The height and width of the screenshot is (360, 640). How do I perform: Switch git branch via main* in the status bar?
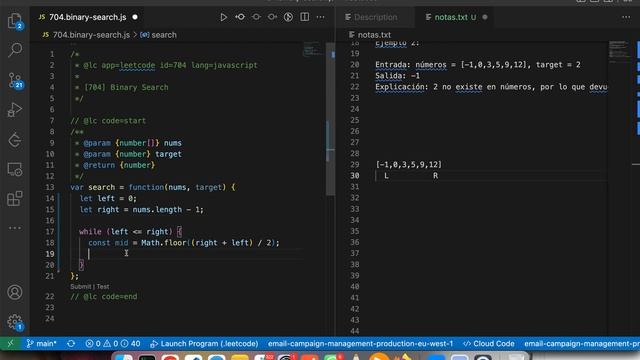(41, 344)
